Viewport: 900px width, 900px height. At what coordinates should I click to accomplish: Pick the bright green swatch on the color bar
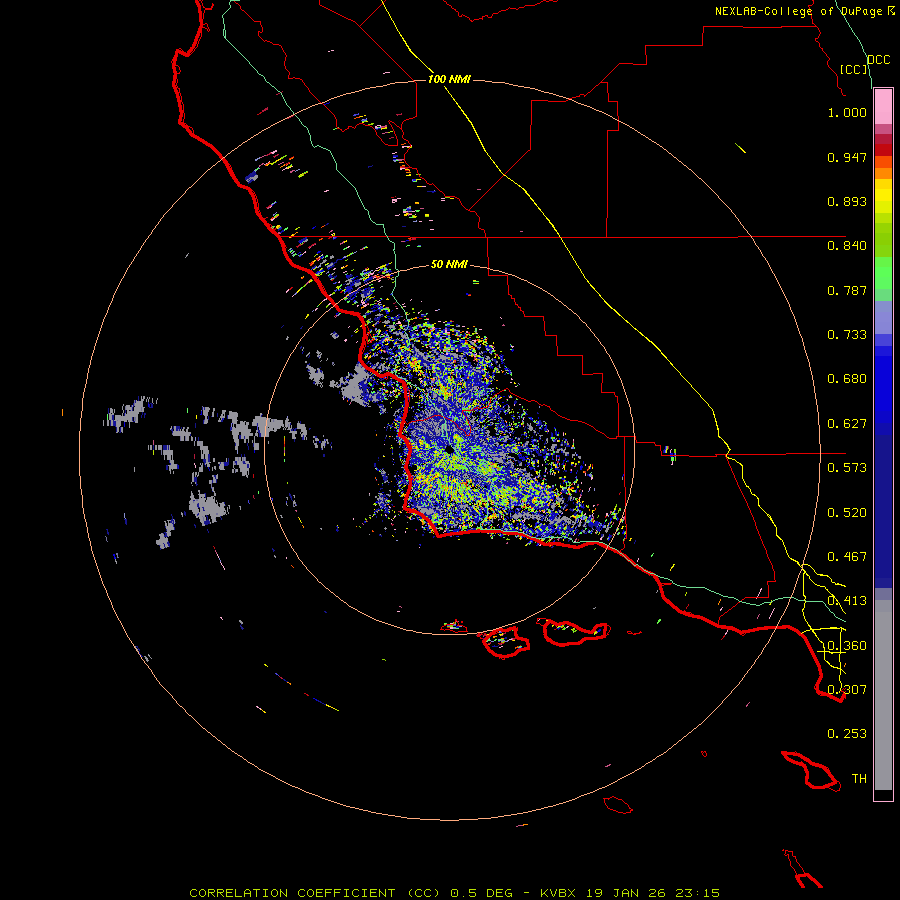(883, 273)
